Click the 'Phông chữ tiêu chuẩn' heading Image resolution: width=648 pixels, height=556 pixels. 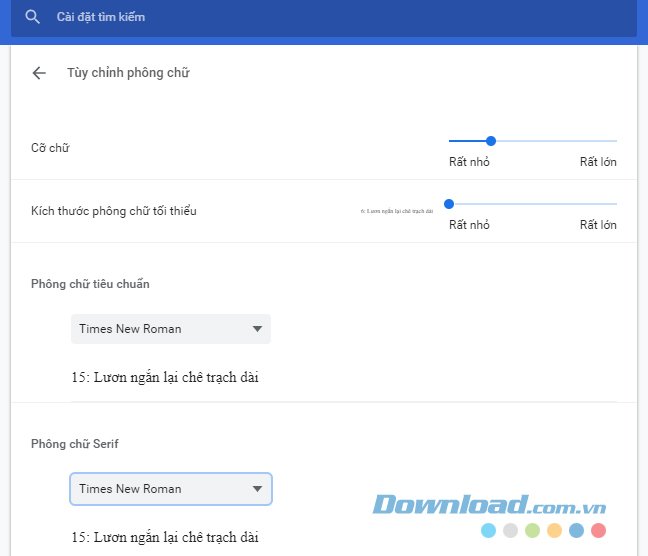(x=90, y=284)
